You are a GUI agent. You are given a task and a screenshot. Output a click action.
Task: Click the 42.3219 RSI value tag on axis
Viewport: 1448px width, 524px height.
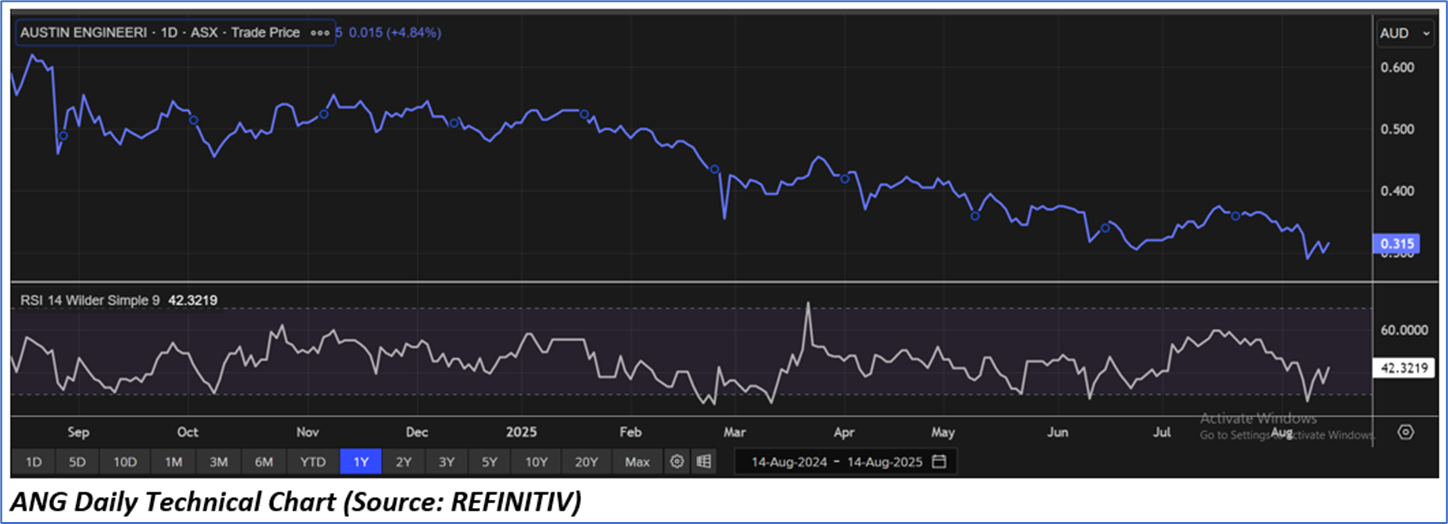click(1402, 368)
